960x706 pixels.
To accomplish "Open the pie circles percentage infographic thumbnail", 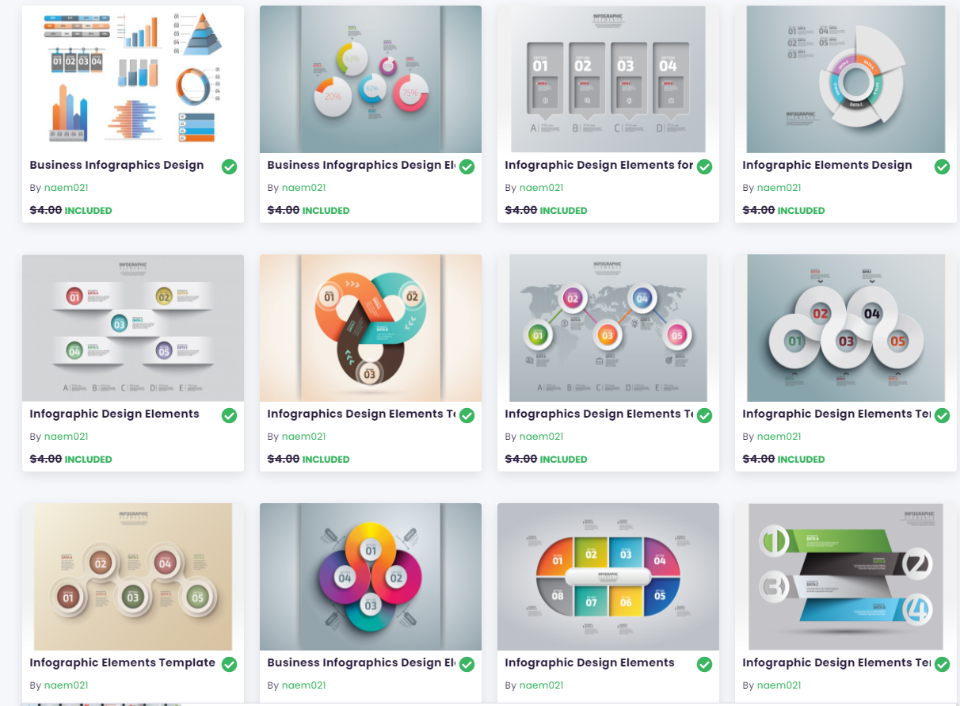I will coord(370,79).
